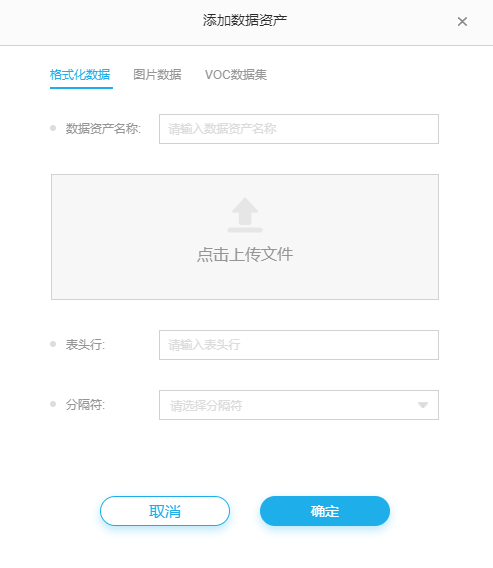Screen dimensions: 493x568
Task: Confirm with the 确定 button
Action: [x=325, y=511]
